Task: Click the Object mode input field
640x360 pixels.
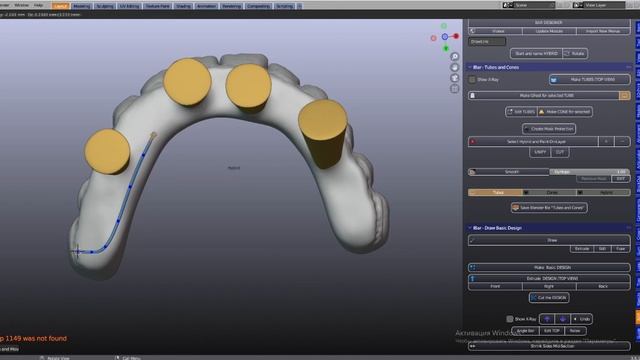Action: (x=487, y=42)
